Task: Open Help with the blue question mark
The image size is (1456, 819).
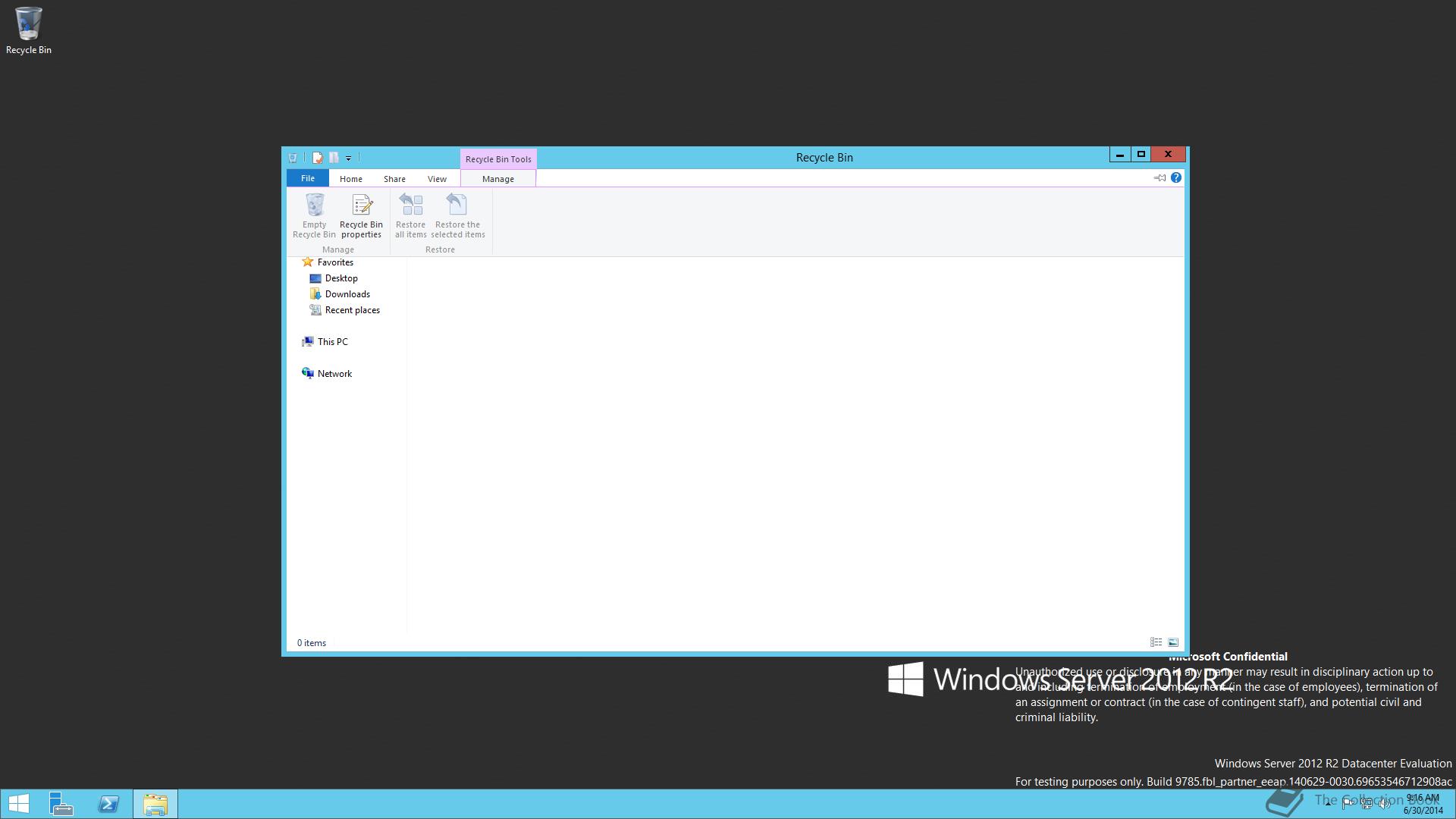Action: coord(1176,177)
